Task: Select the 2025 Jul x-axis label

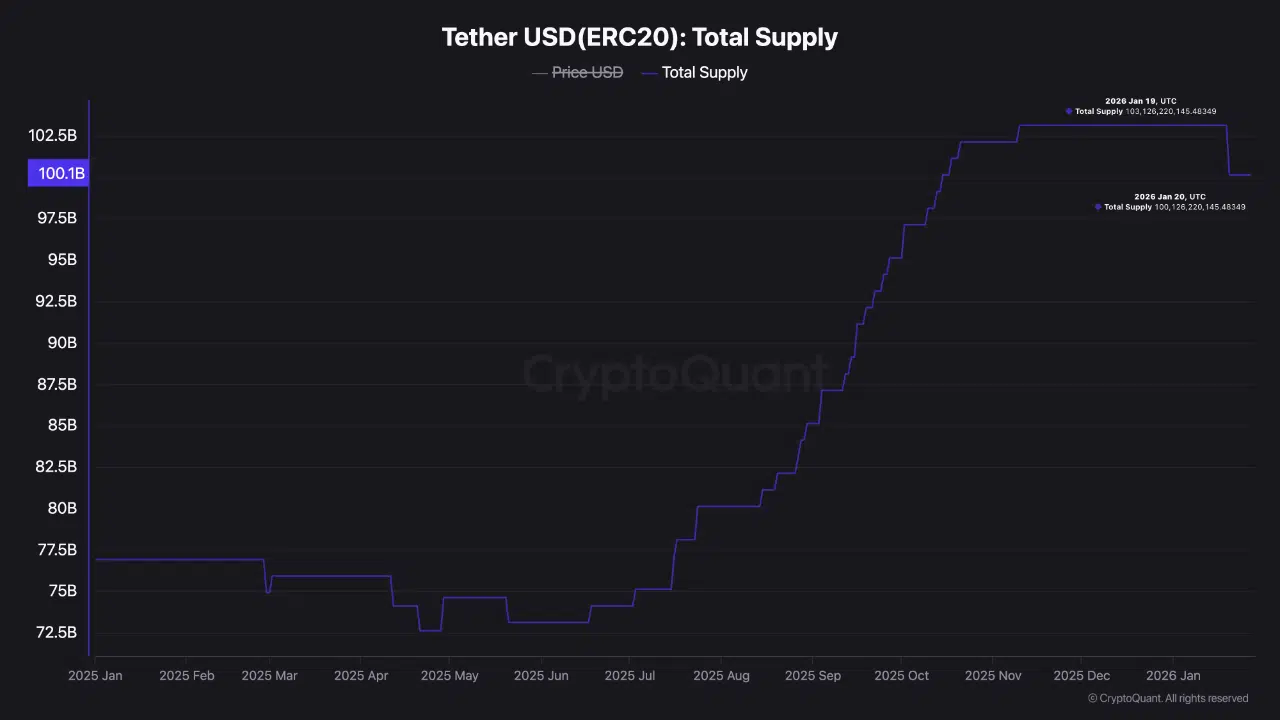Action: coord(630,676)
